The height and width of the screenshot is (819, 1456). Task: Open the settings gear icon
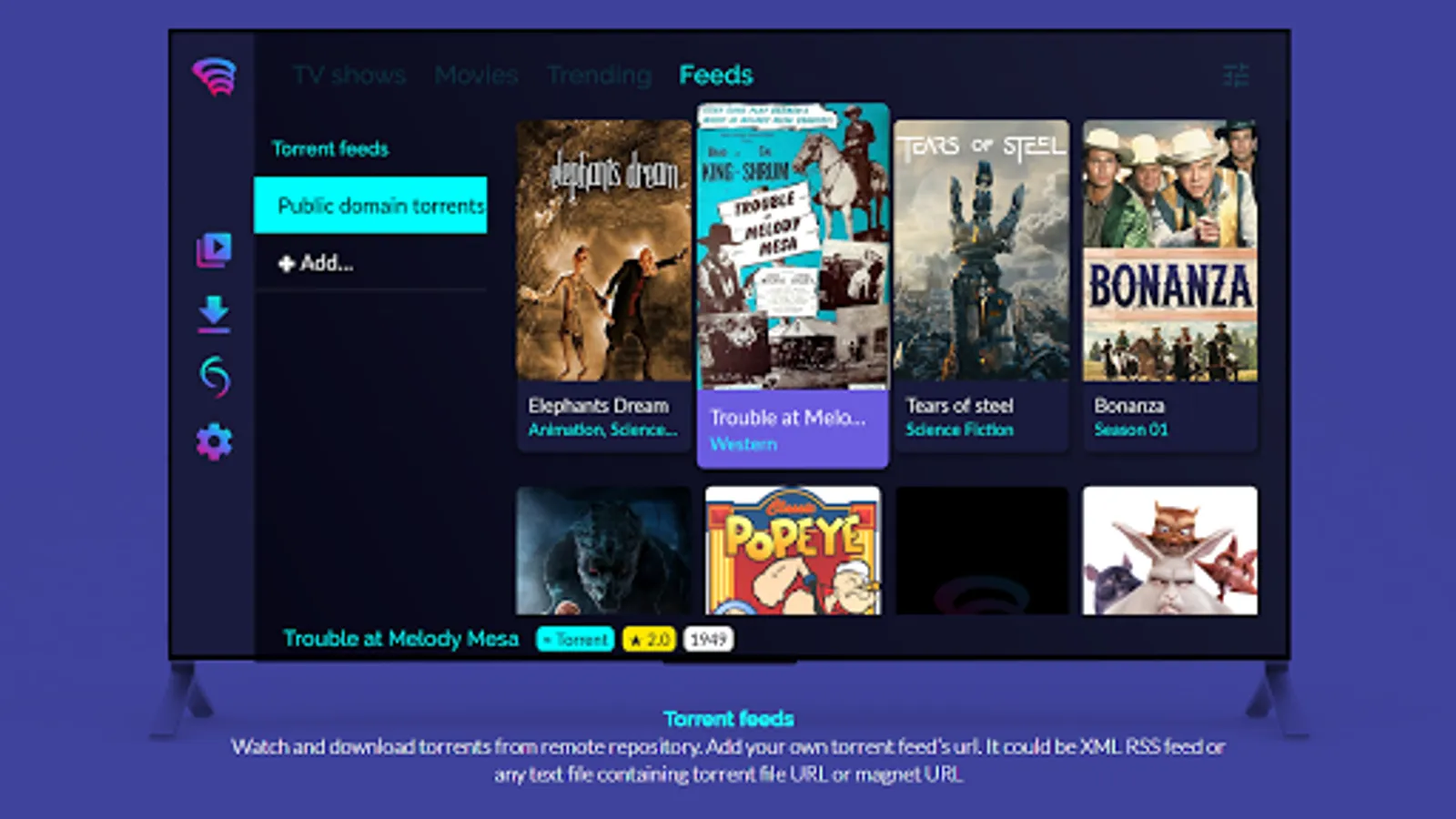214,442
